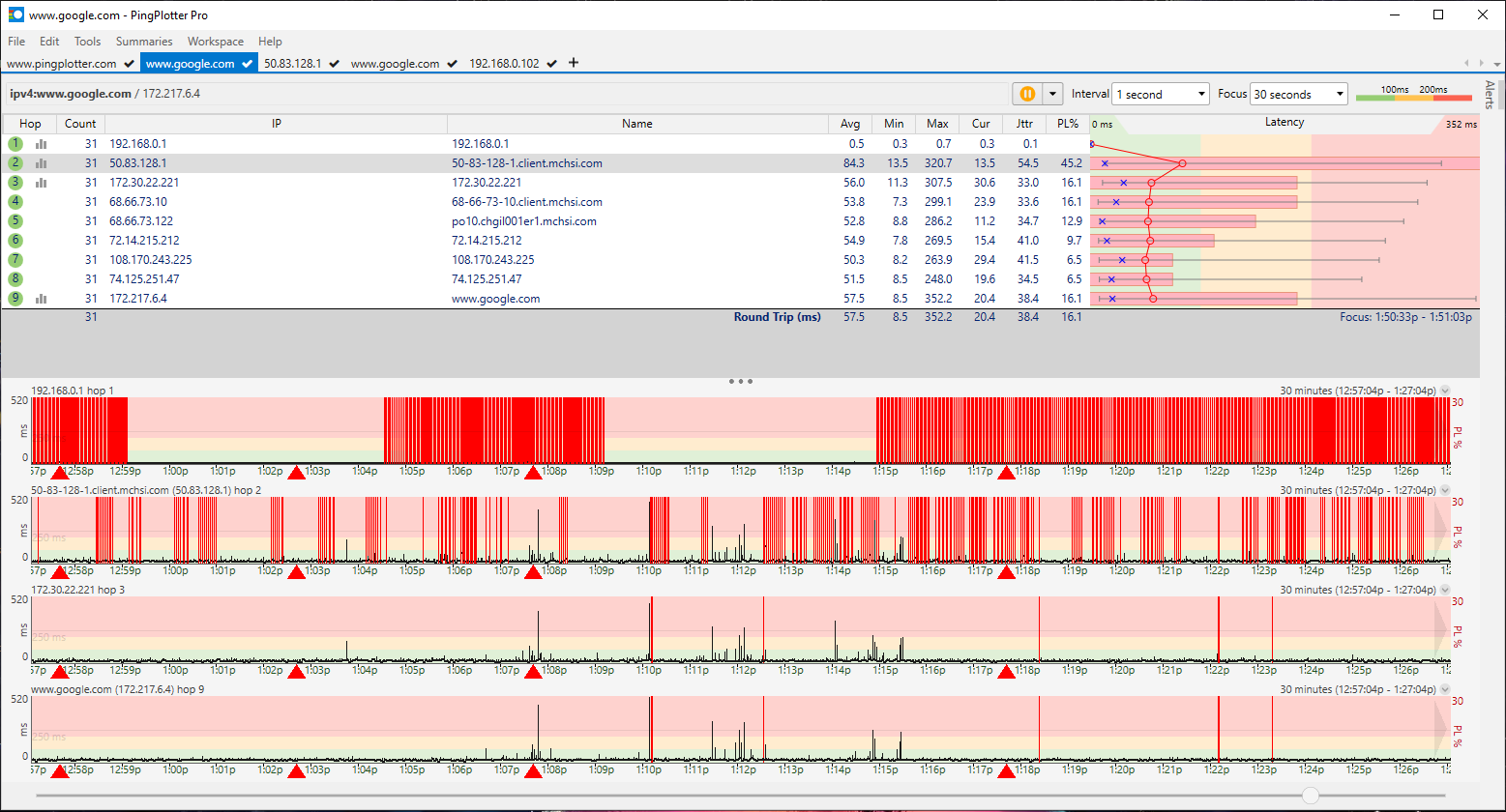Toggle the timeline graph icon for hop 9
This screenshot has width=1506, height=812.
click(42, 299)
